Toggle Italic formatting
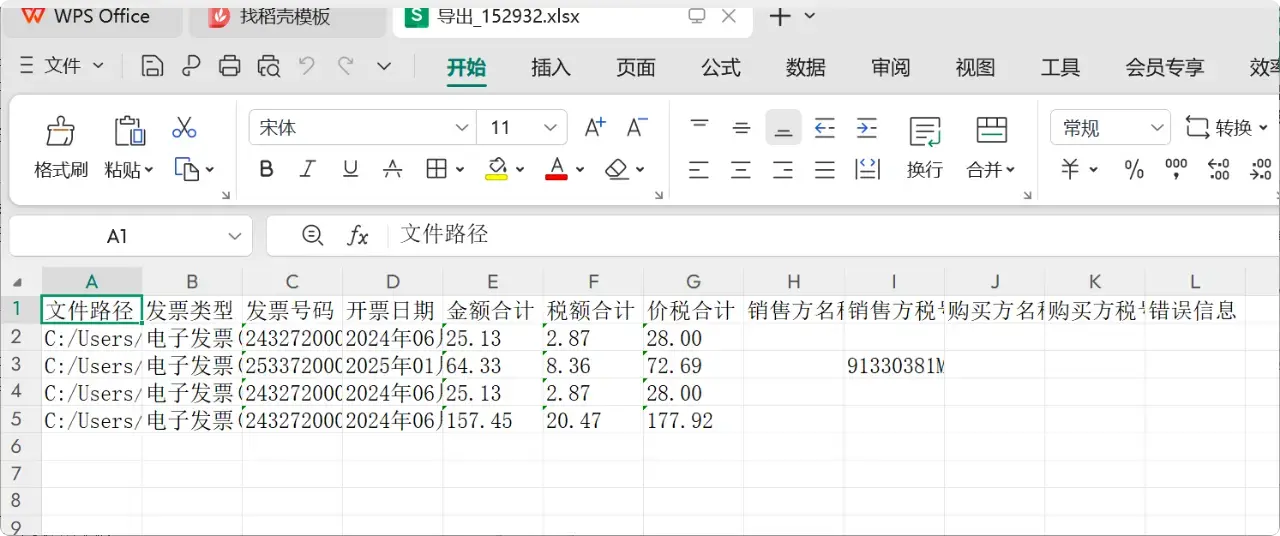This screenshot has height=536, width=1280. point(308,169)
